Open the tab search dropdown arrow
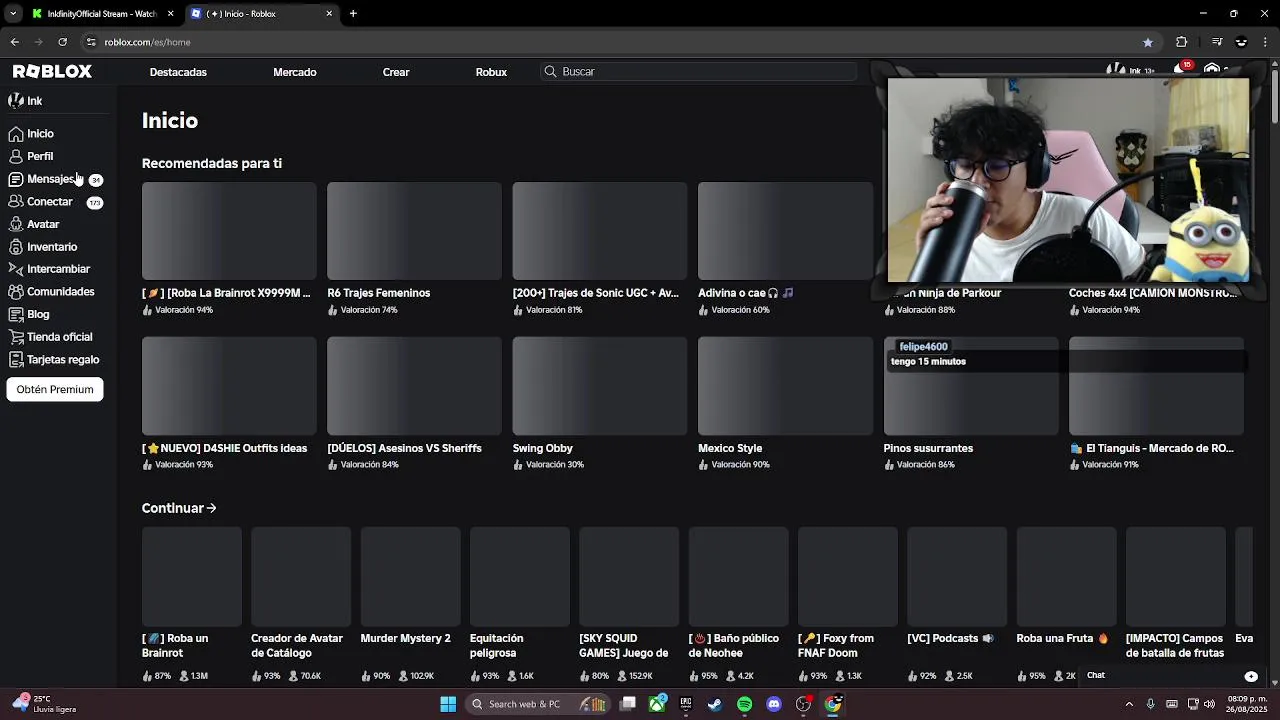This screenshot has width=1280, height=720. click(x=13, y=13)
